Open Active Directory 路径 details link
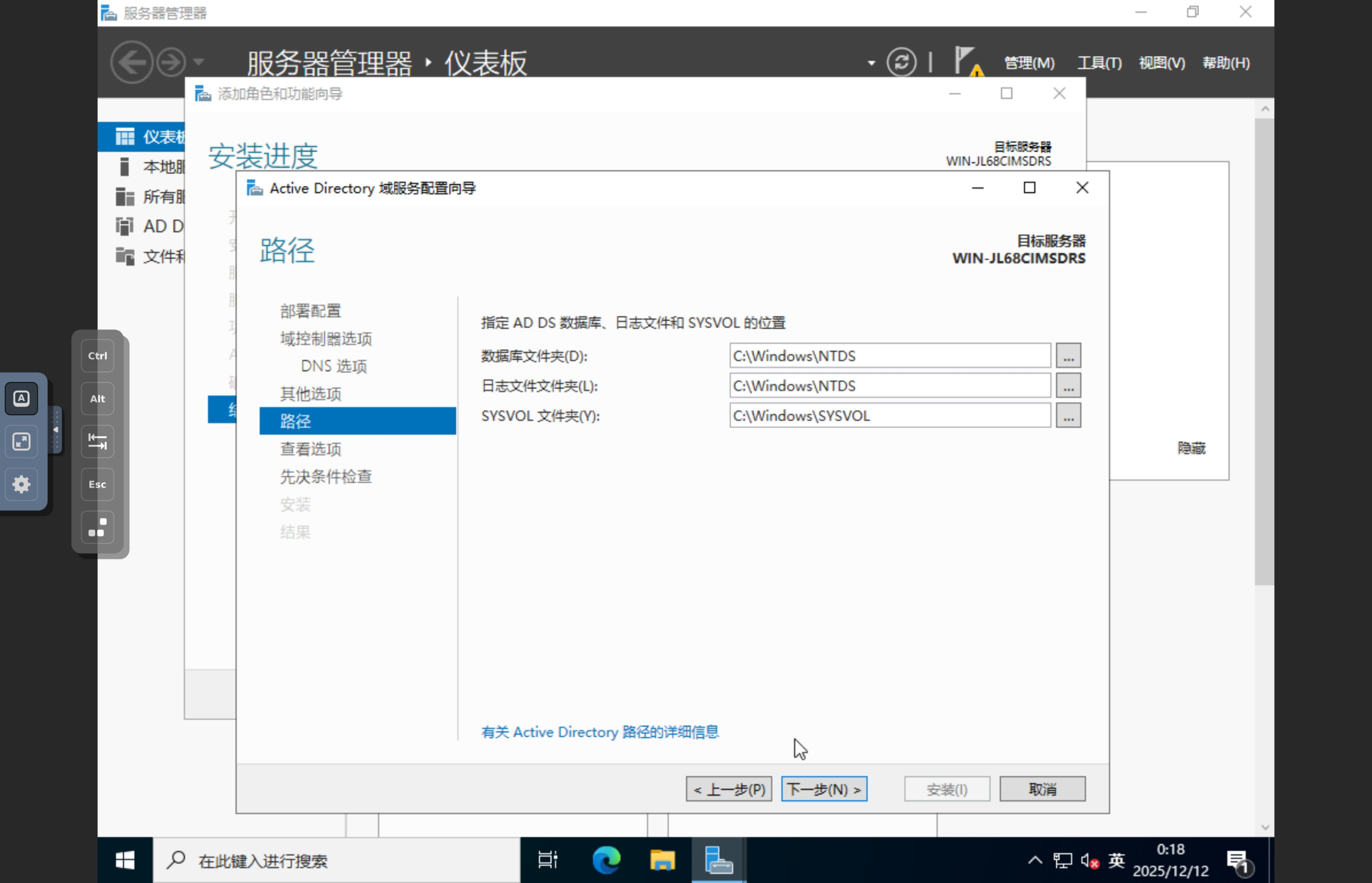 (x=600, y=732)
